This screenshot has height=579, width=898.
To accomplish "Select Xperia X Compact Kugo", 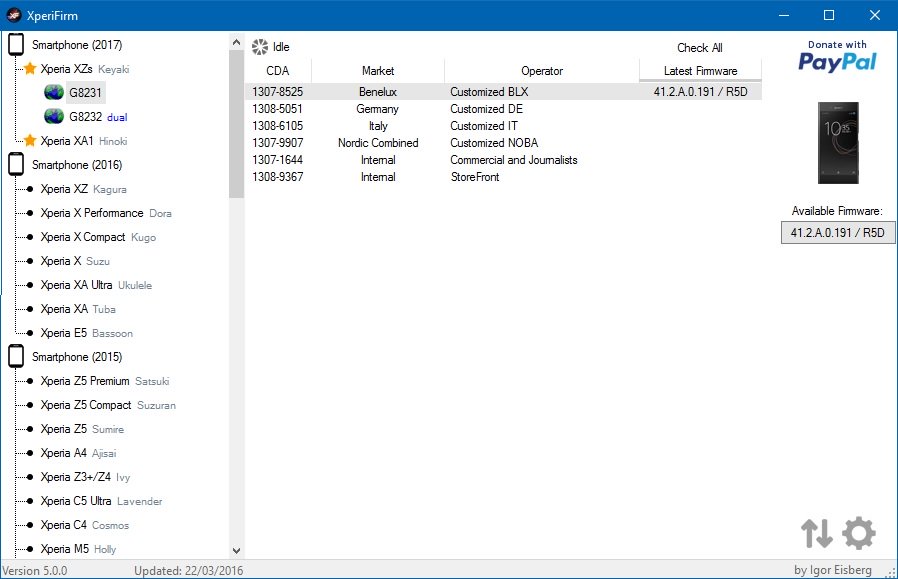I will [x=98, y=237].
